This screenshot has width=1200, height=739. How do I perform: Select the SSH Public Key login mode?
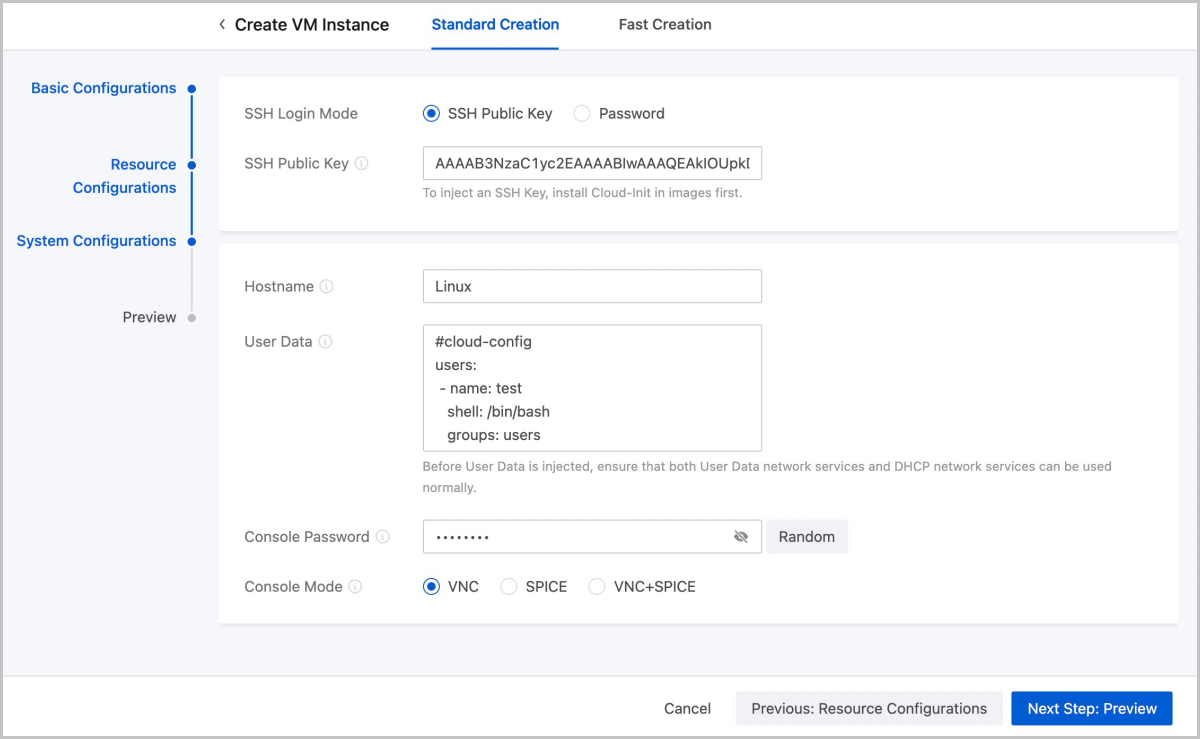click(432, 114)
